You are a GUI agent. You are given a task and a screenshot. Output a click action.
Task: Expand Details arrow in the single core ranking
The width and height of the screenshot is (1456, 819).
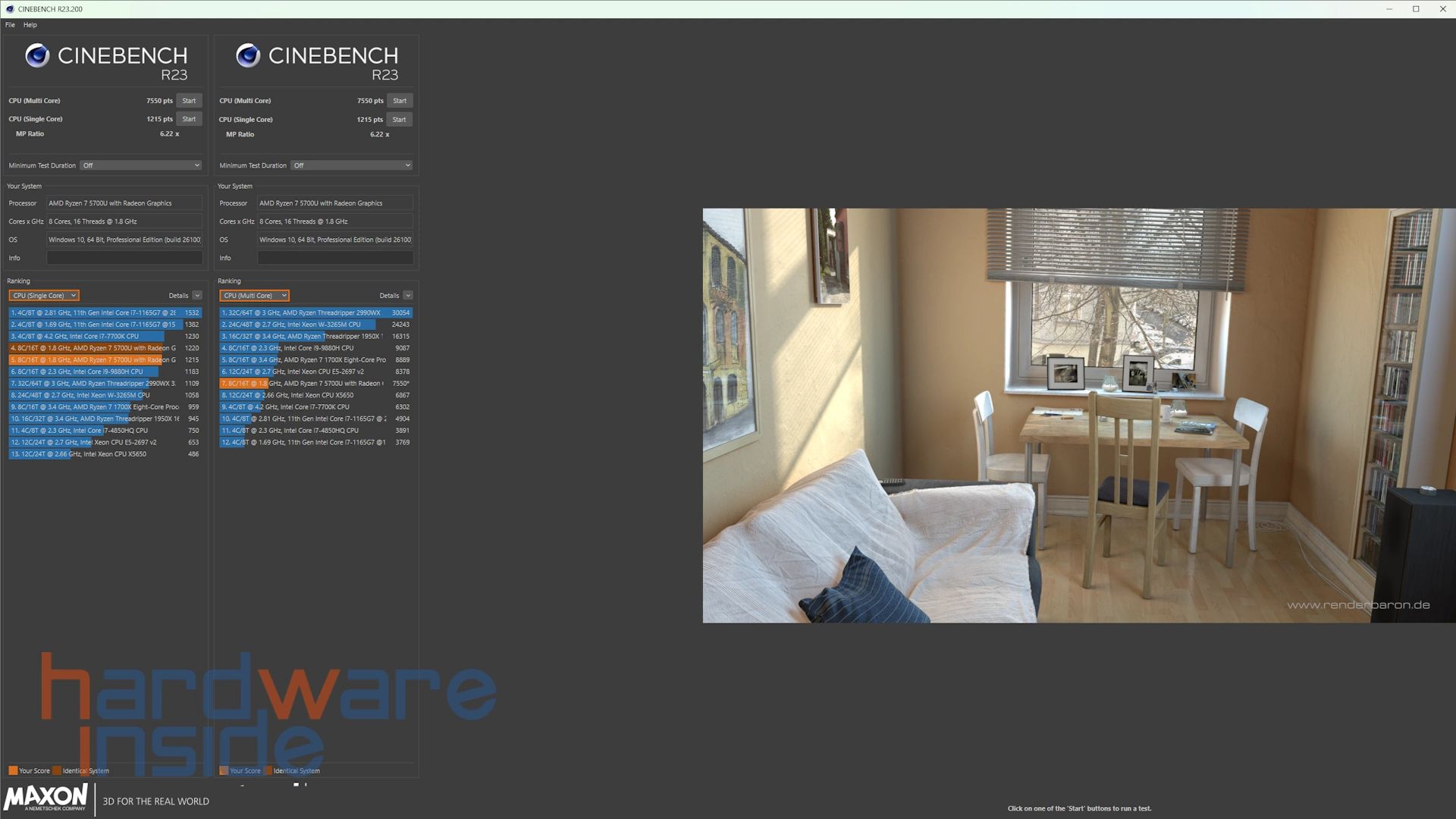click(x=197, y=296)
